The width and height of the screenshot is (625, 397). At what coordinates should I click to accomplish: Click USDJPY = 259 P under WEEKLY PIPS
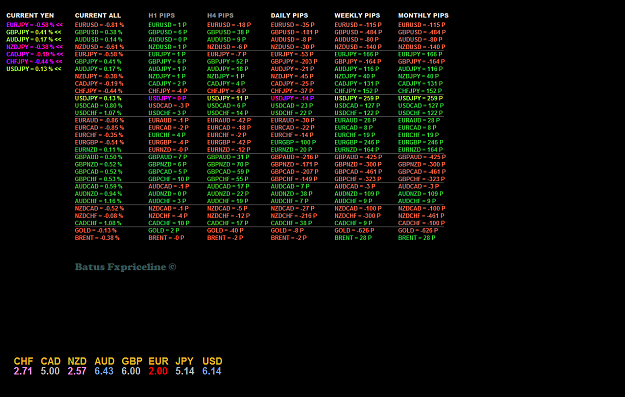point(357,98)
